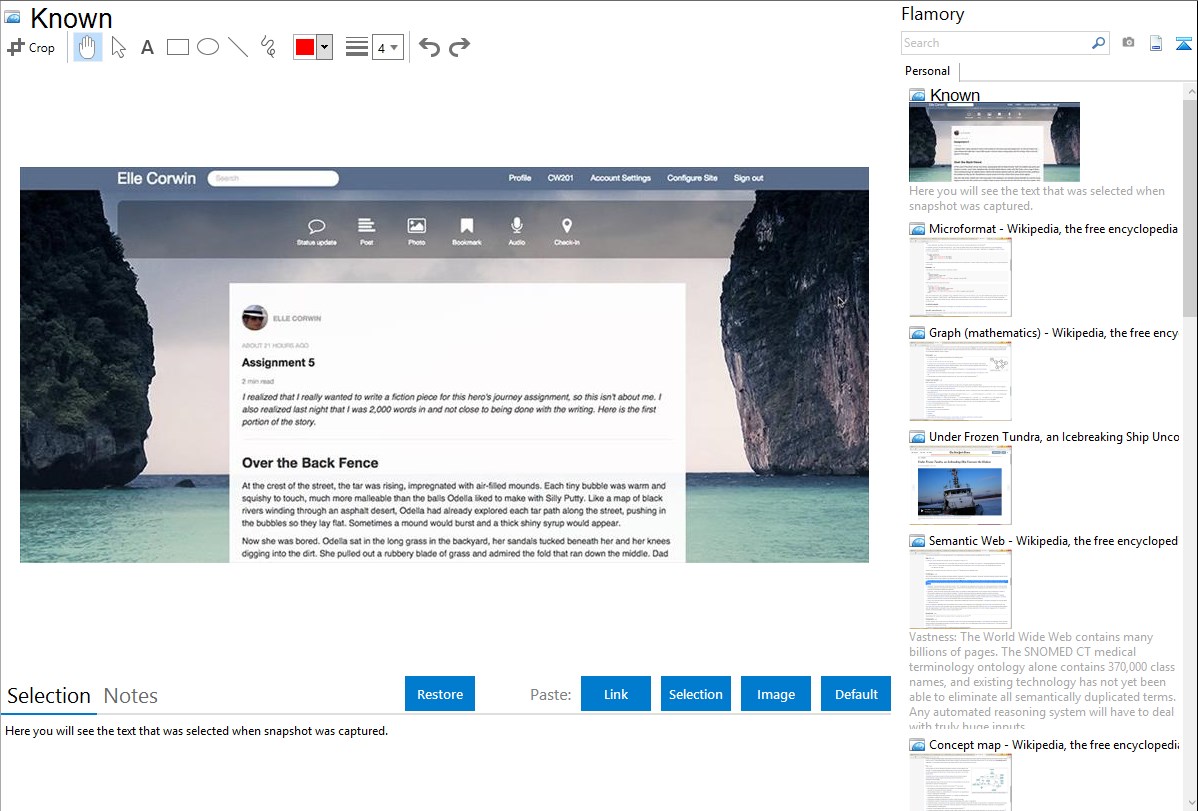Click the red color swatch
This screenshot has width=1198, height=811.
[305, 47]
